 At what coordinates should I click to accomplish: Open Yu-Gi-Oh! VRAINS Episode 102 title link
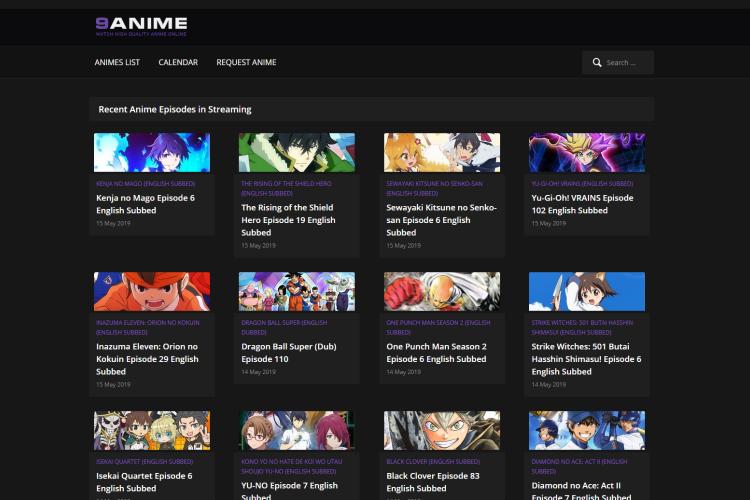click(582, 204)
